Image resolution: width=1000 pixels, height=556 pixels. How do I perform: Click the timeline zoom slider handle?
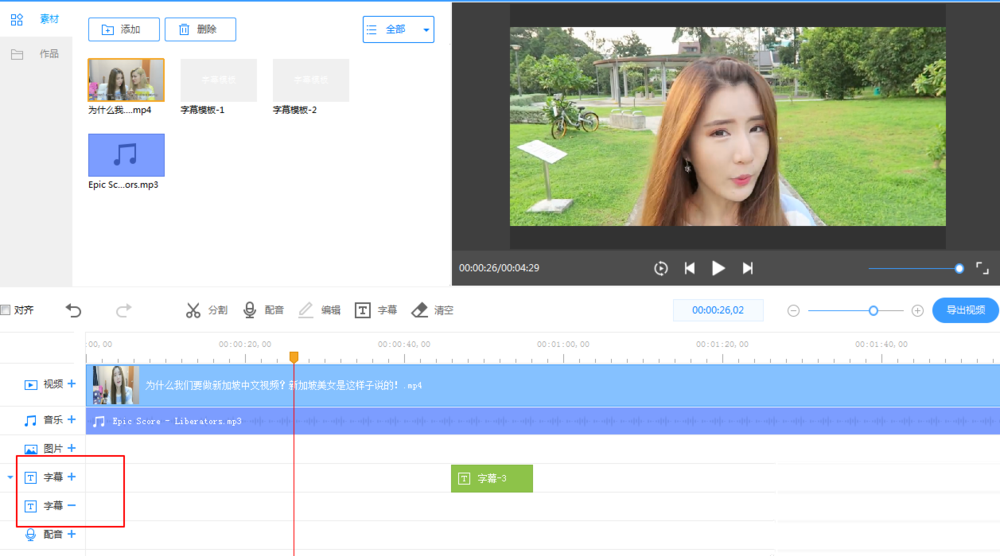point(873,311)
